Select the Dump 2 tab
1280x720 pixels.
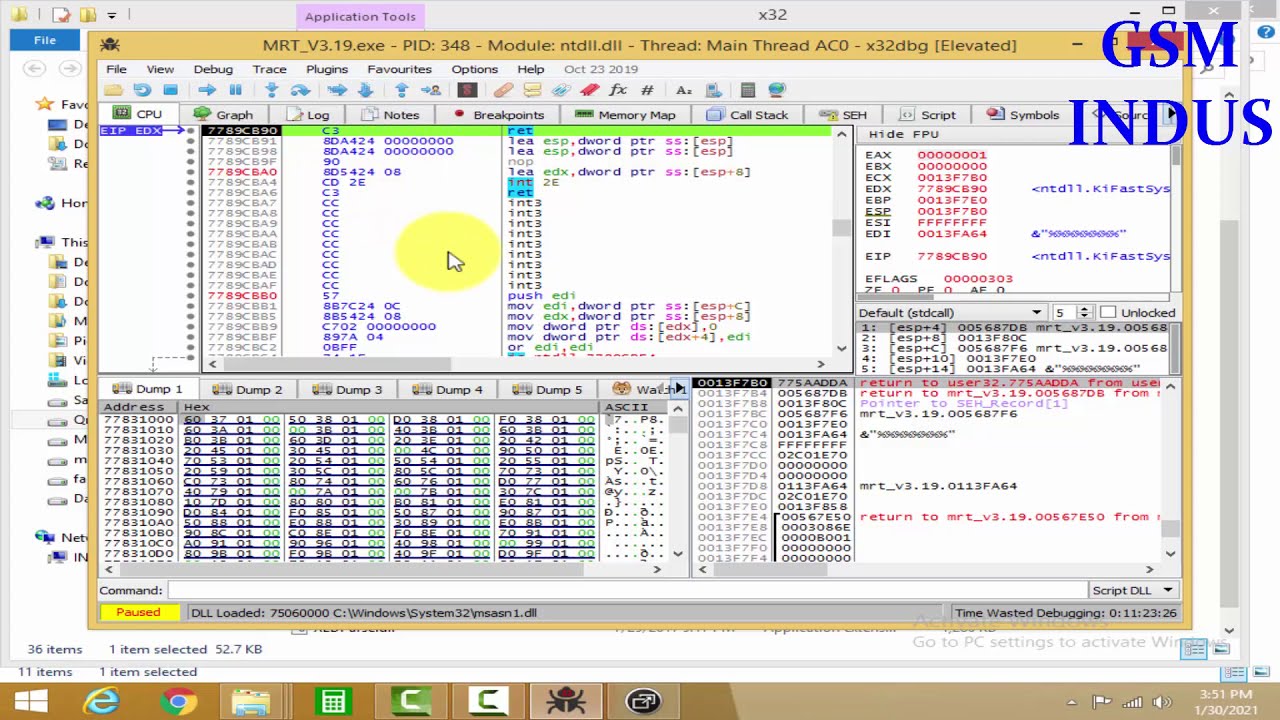(x=248, y=389)
